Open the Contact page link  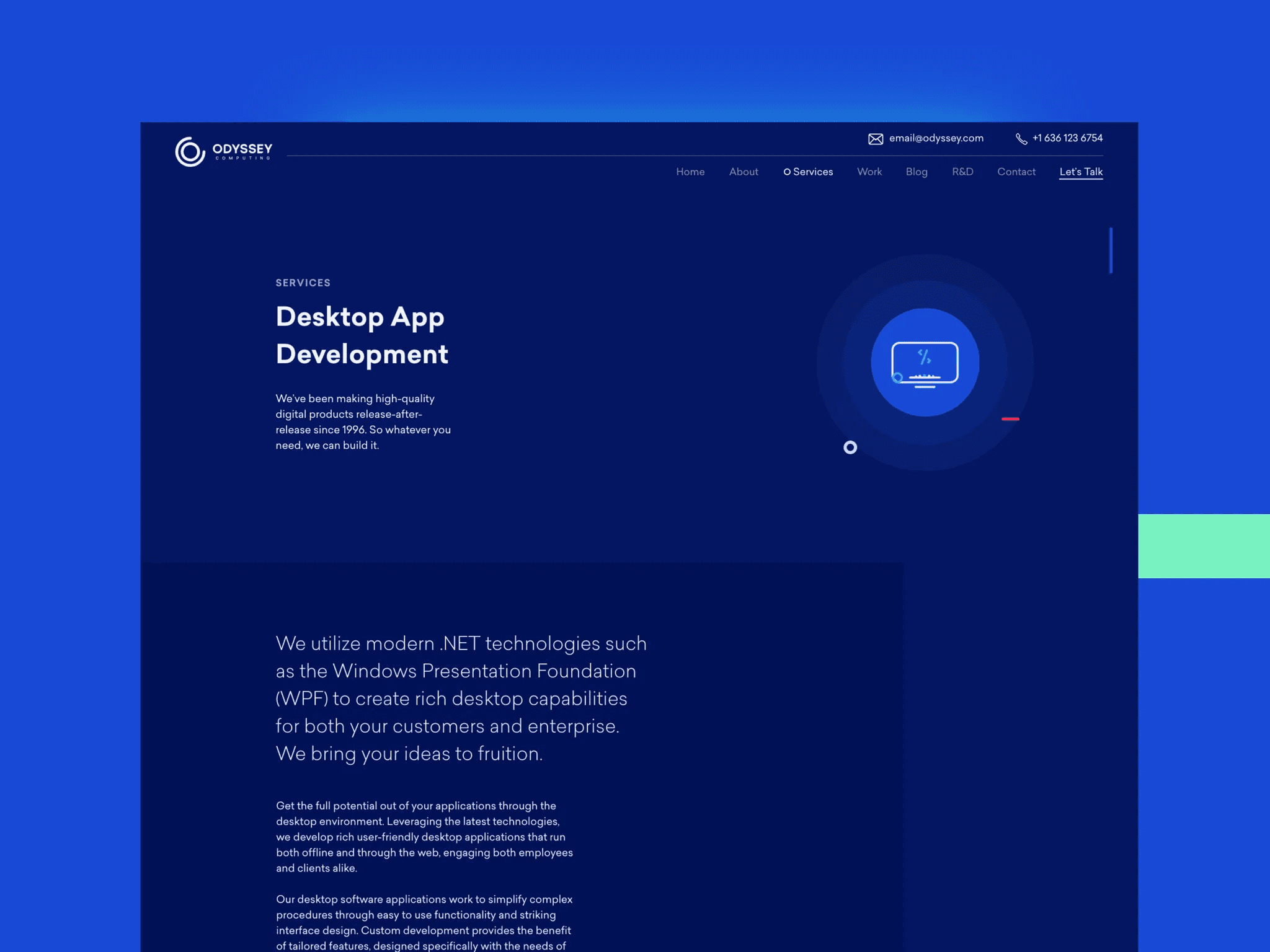click(1016, 172)
